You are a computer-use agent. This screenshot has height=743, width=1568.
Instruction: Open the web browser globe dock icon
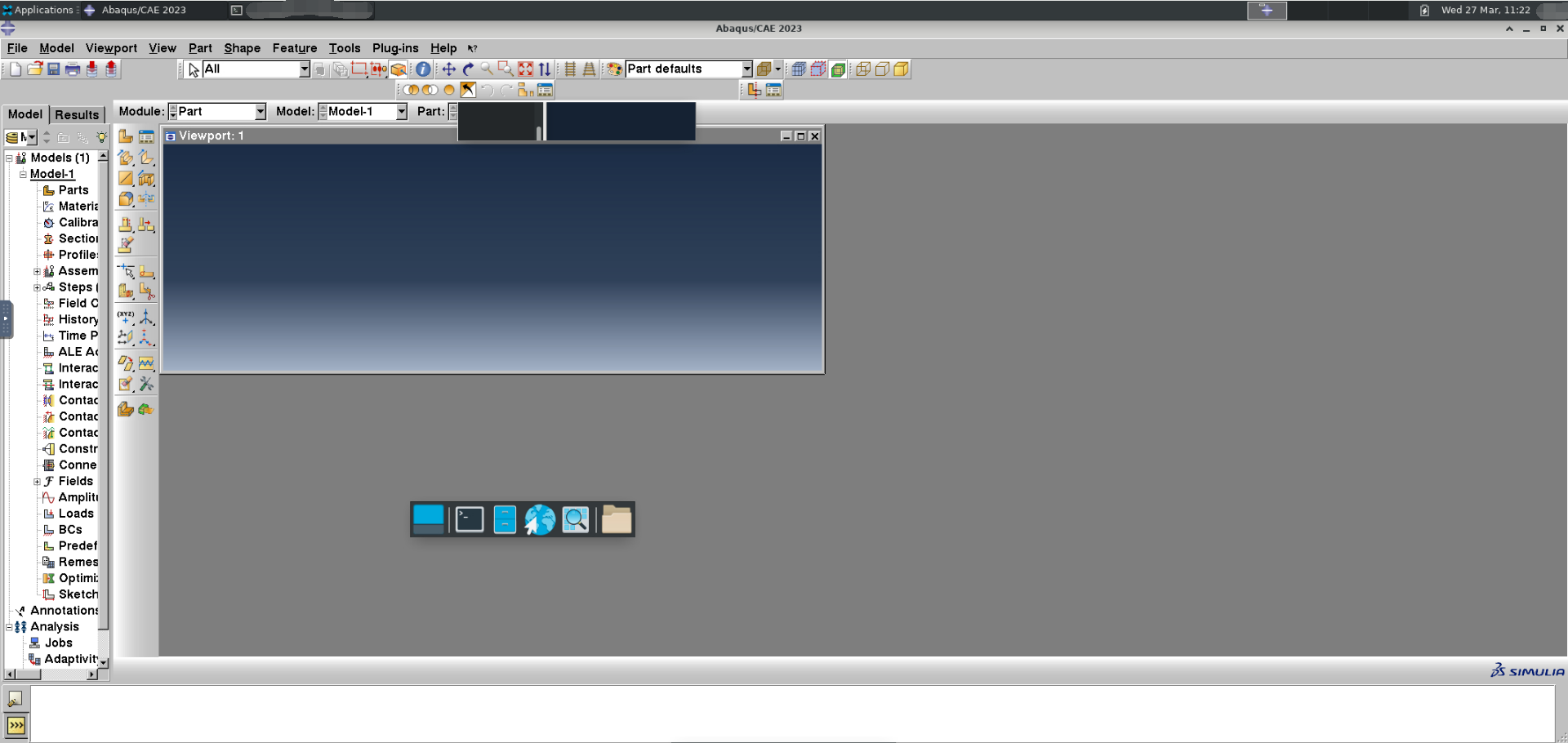(x=540, y=519)
